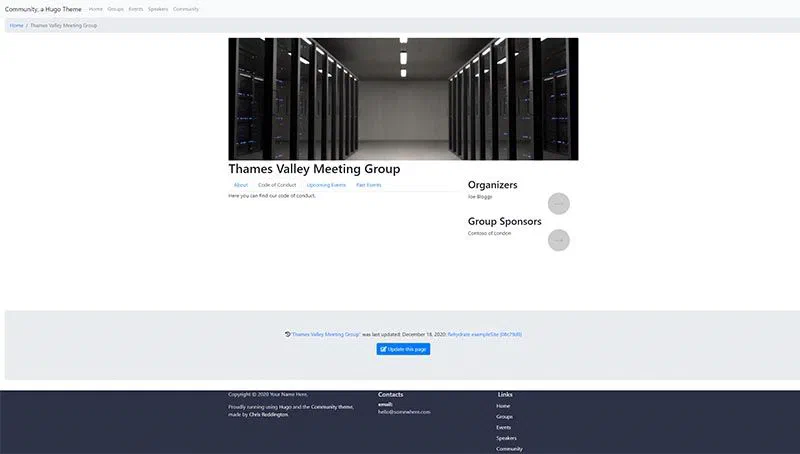Click the Links footer heading
The width and height of the screenshot is (800, 454).
click(505, 395)
